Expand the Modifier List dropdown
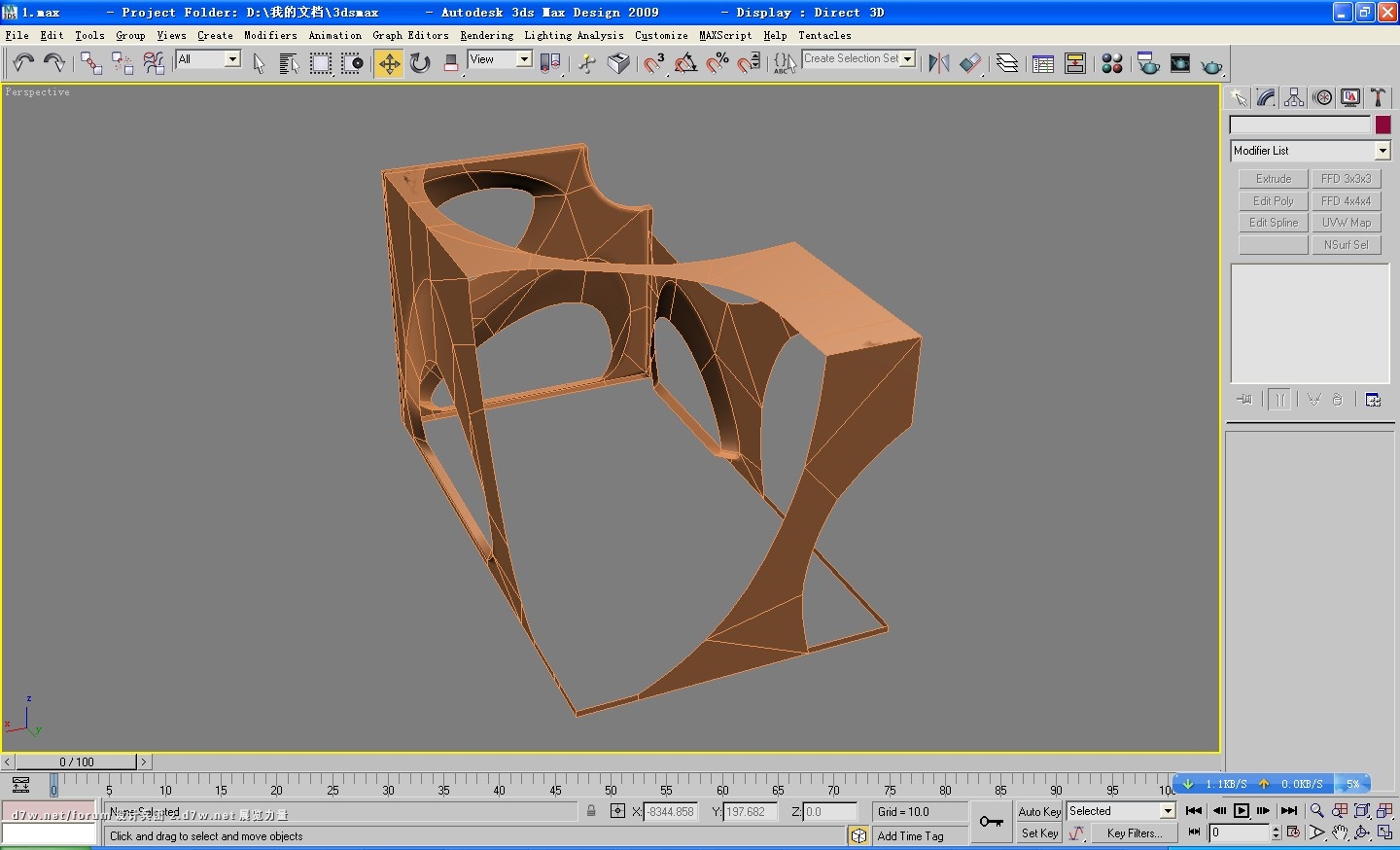The width and height of the screenshot is (1400, 850). [1382, 151]
